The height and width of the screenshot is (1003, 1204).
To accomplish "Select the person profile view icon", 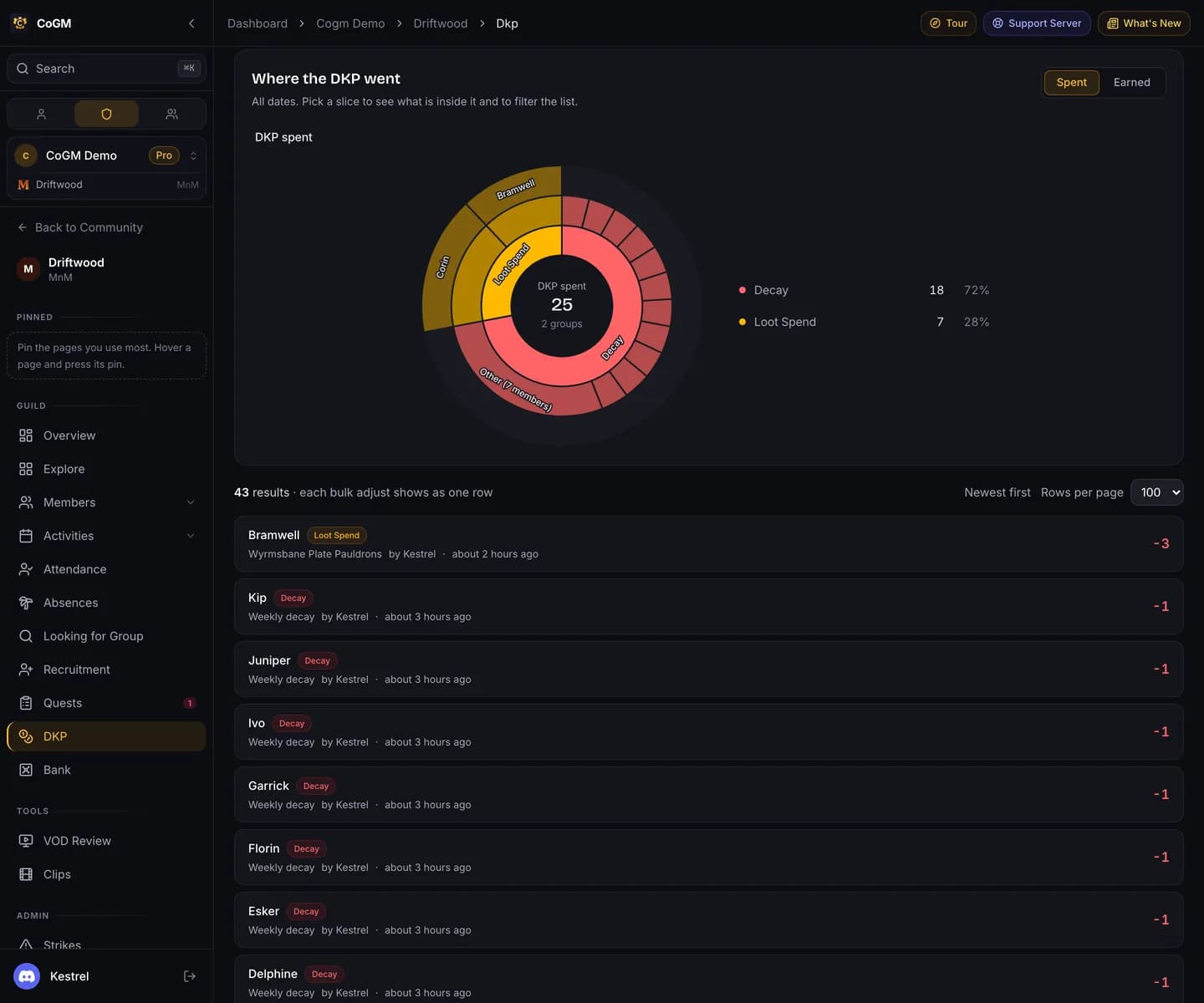I will (x=41, y=114).
